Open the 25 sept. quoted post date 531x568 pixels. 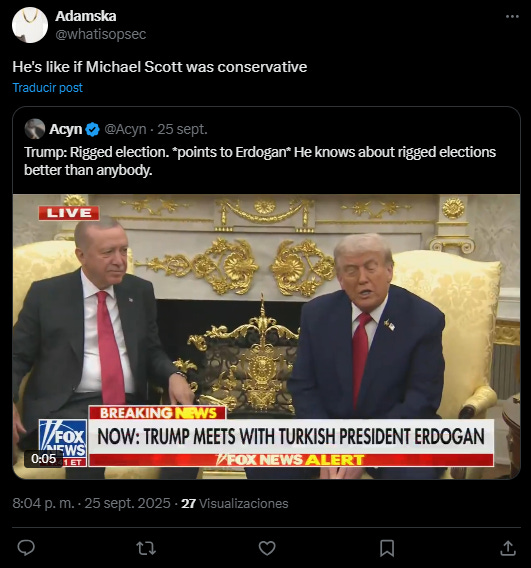point(182,129)
